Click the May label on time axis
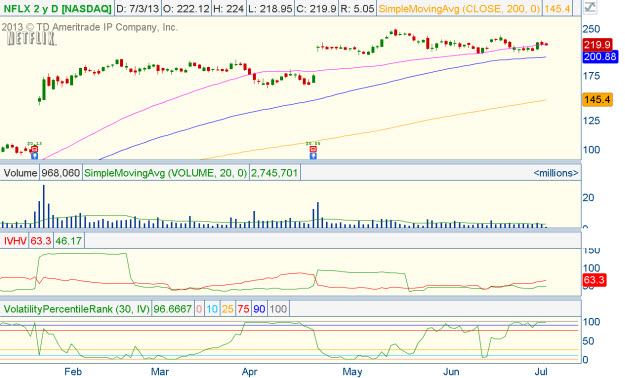625x378 pixels. (x=352, y=372)
